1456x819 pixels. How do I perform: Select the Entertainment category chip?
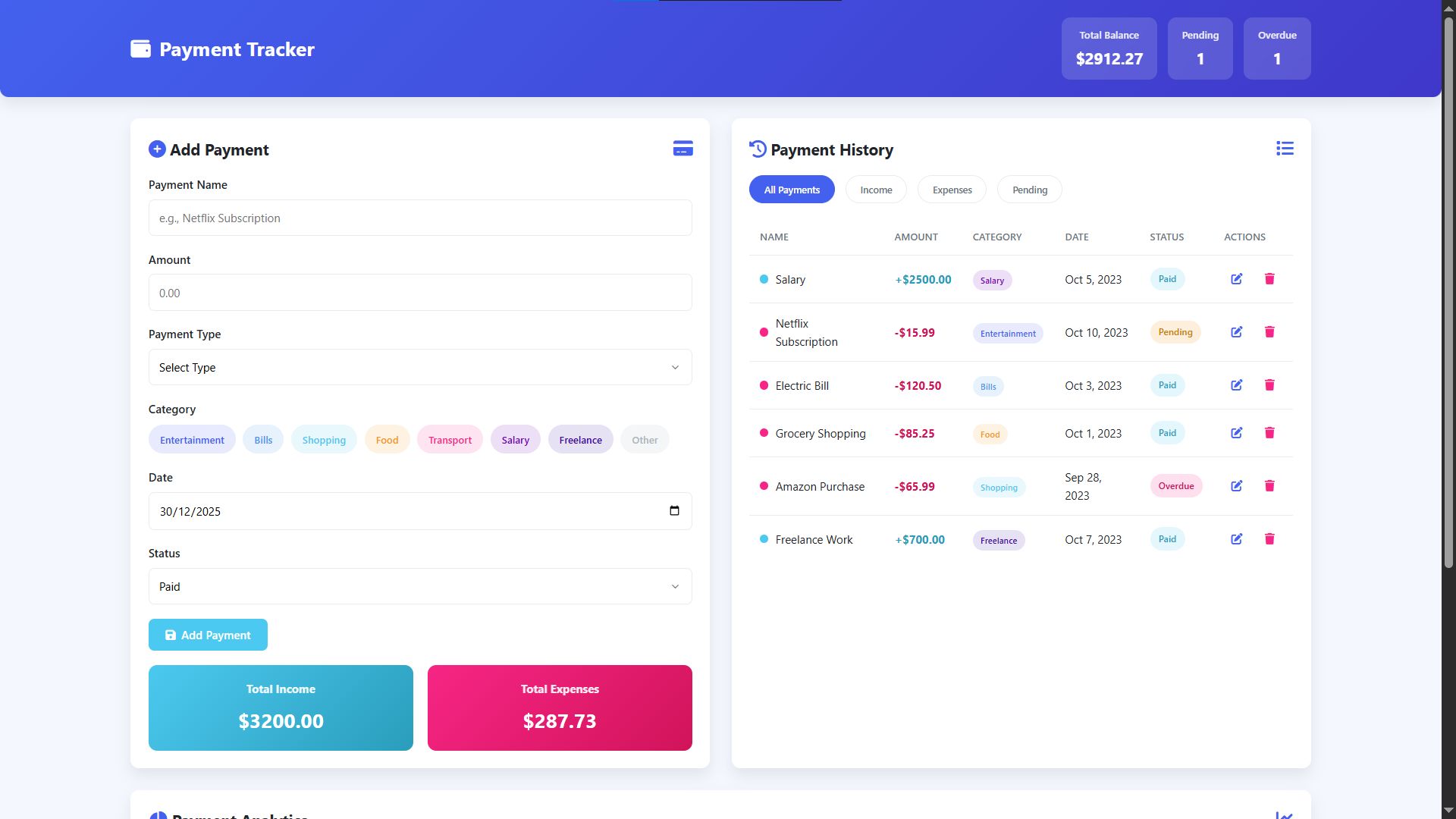pyautogui.click(x=192, y=440)
